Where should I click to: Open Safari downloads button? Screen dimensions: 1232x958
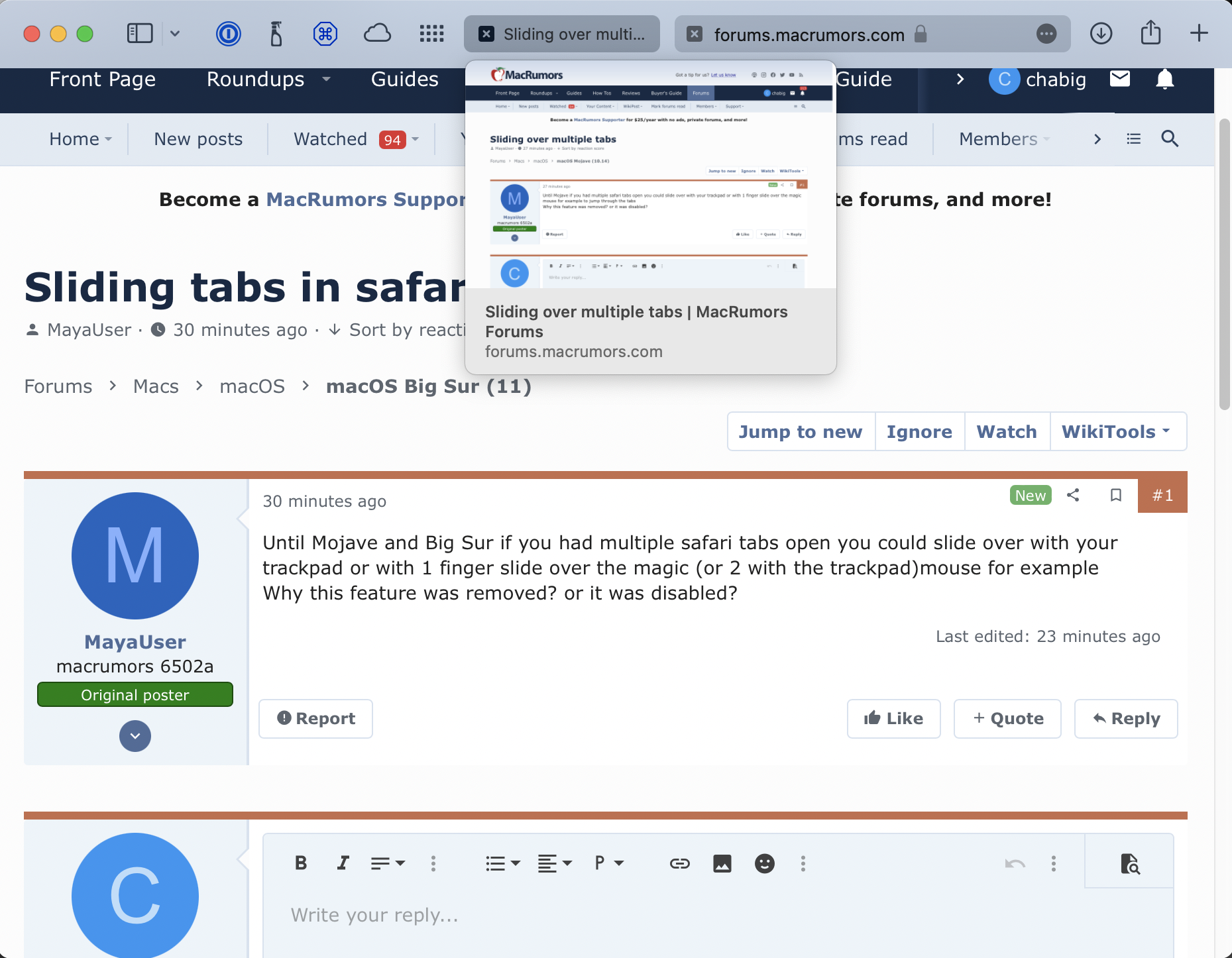[x=1101, y=33]
